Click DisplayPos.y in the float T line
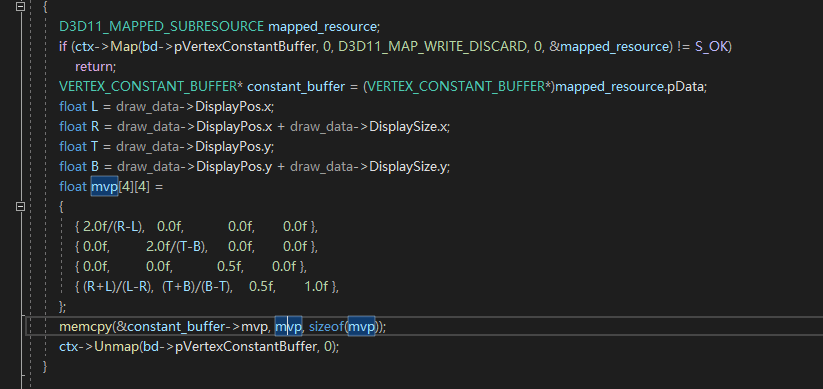Viewport: 823px width, 389px height. 233,146
